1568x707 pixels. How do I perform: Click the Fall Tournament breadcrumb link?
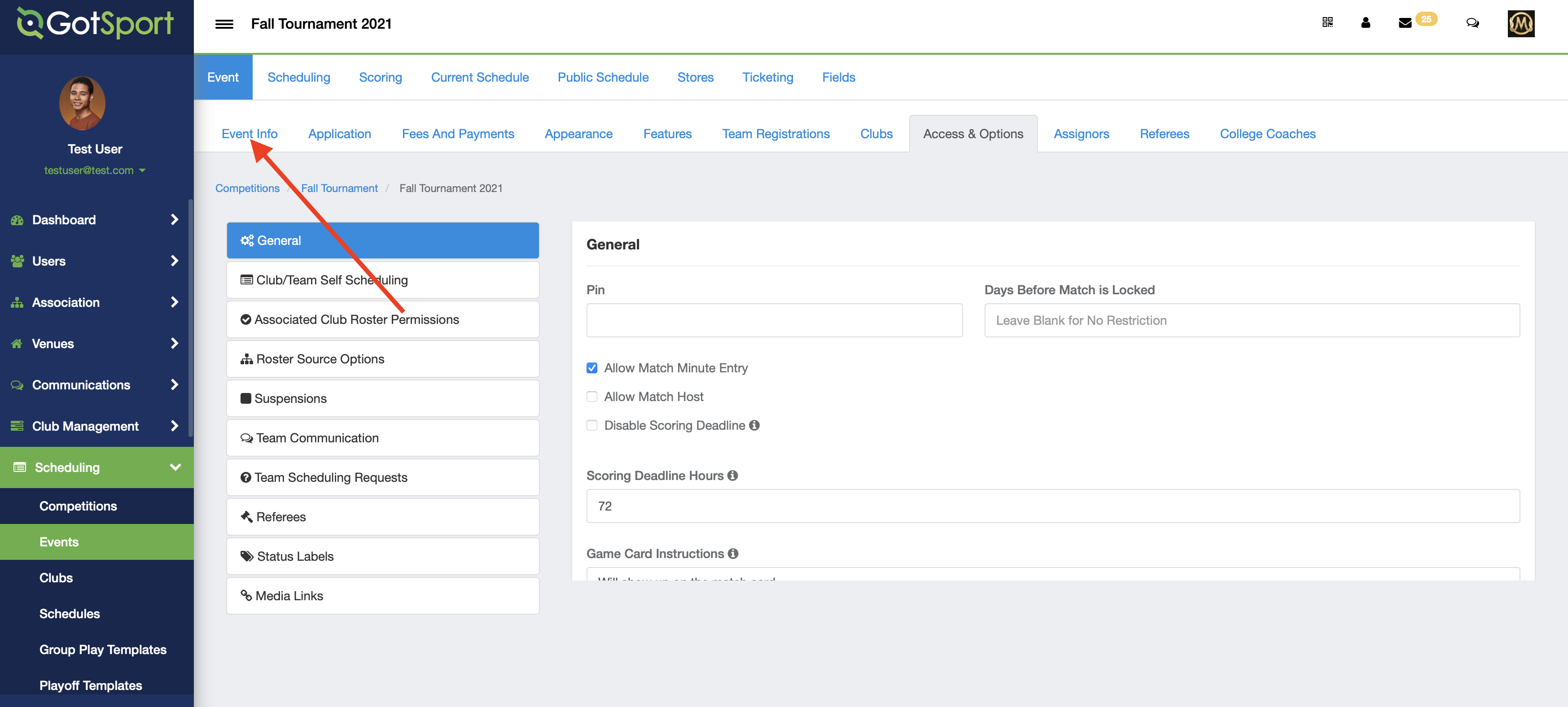click(339, 188)
